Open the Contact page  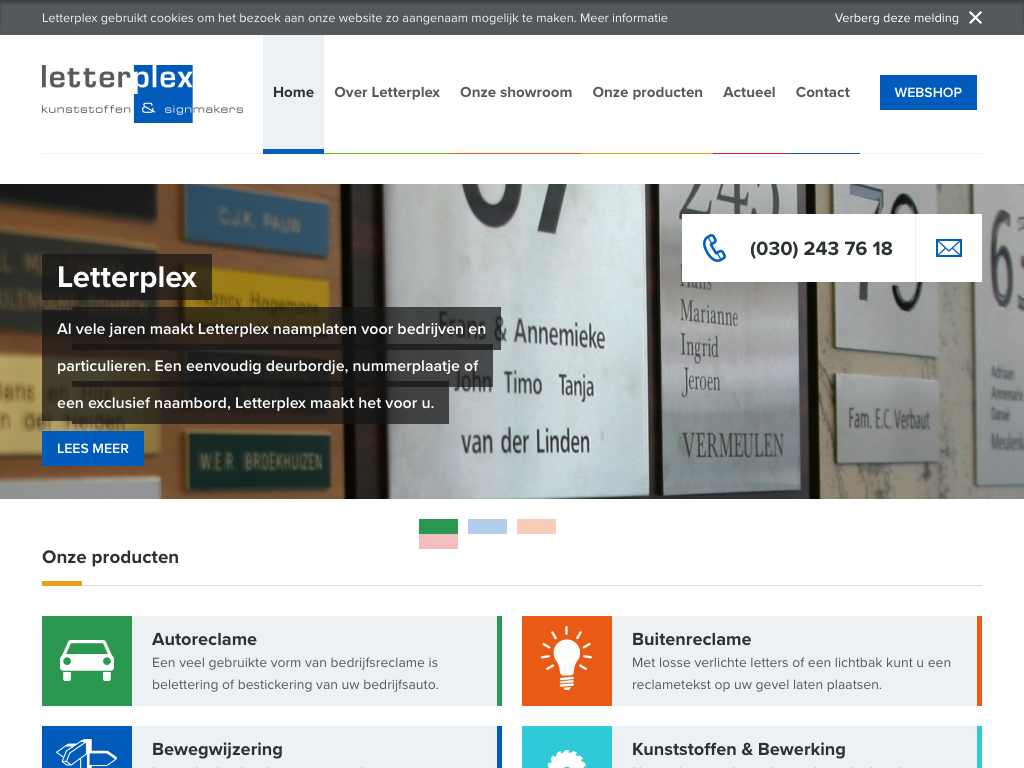822,92
